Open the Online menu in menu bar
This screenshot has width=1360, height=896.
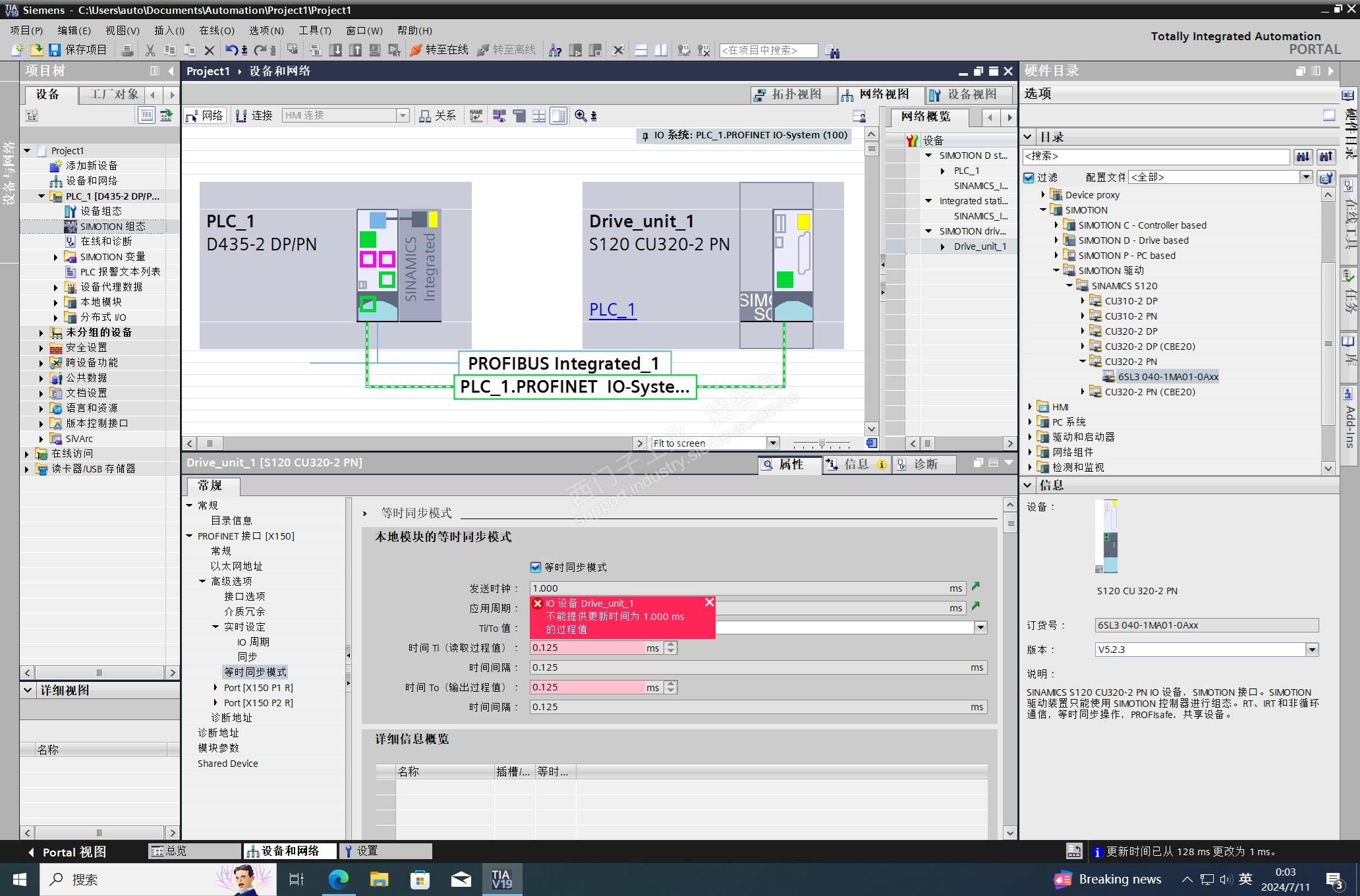[x=217, y=30]
